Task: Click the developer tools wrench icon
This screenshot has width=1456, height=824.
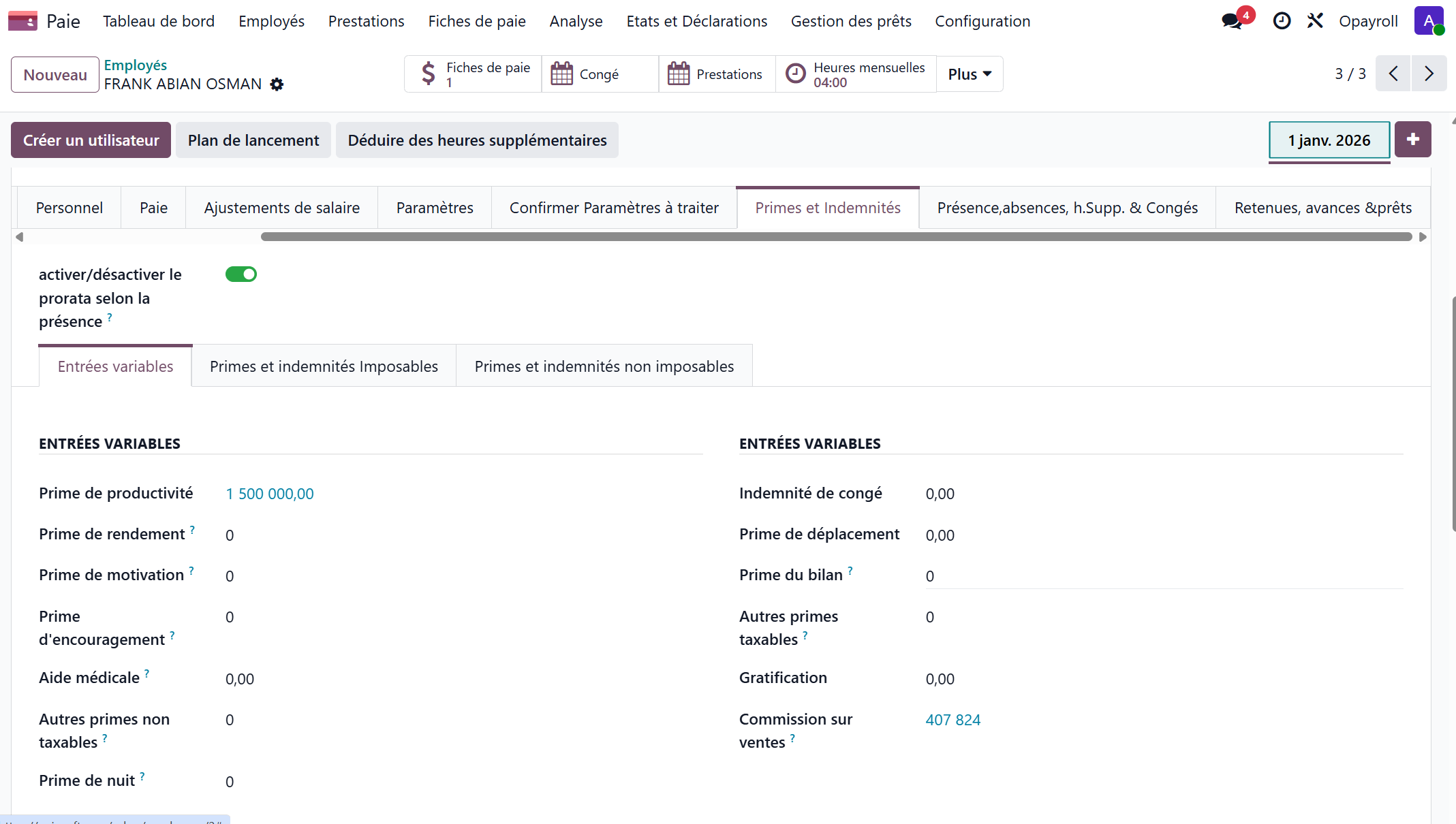Action: pos(1315,21)
